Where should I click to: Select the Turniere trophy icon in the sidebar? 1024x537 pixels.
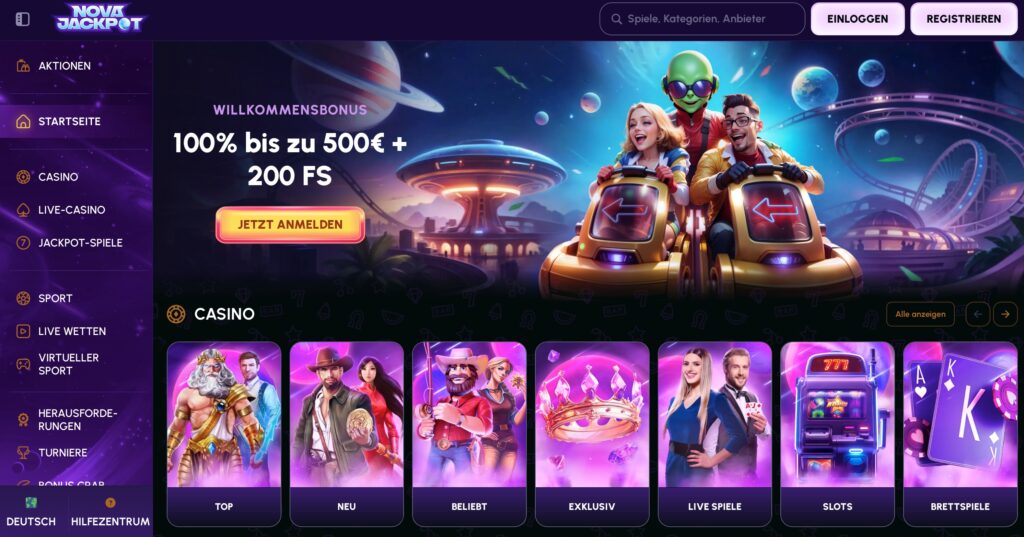23,452
